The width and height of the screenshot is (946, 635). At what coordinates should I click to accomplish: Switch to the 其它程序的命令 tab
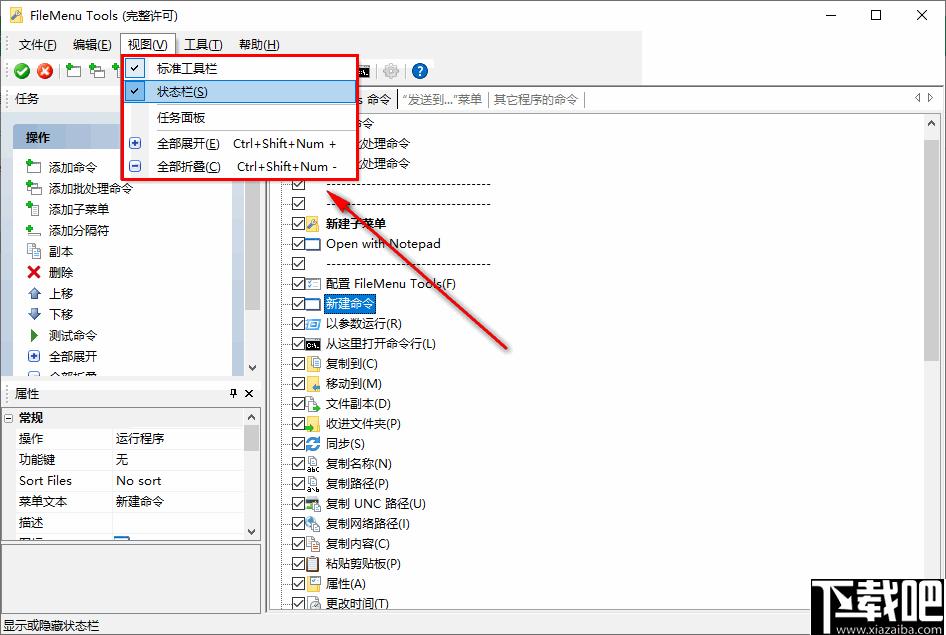pos(537,98)
